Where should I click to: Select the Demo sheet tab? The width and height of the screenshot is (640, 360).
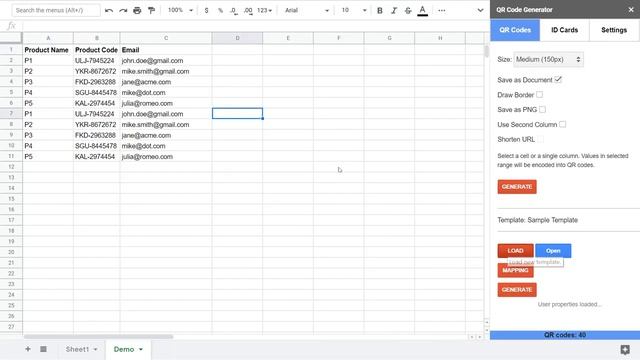click(x=124, y=349)
